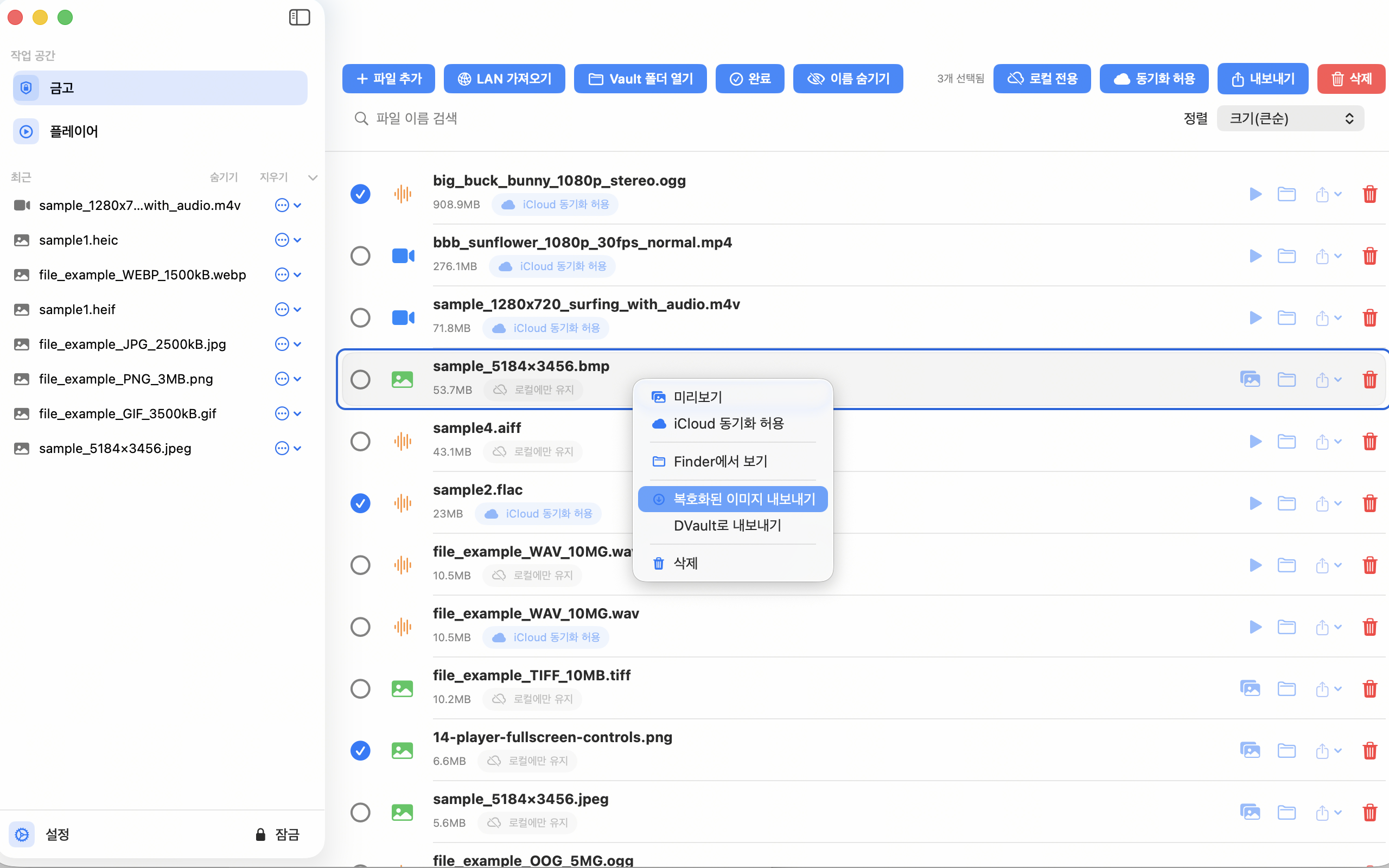Share file_example_WAV_10MG.wav via export icon

1323,627
